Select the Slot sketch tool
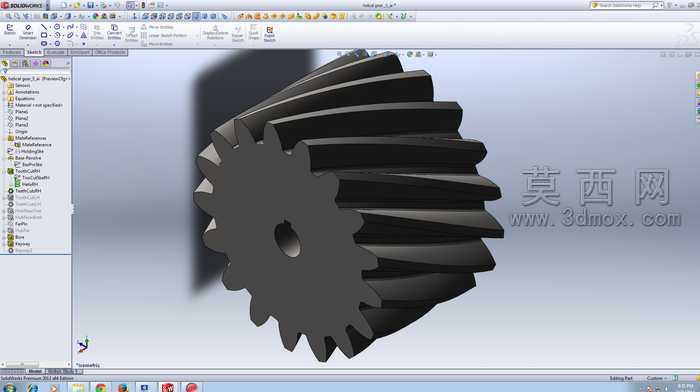700x392 pixels. 44,43
